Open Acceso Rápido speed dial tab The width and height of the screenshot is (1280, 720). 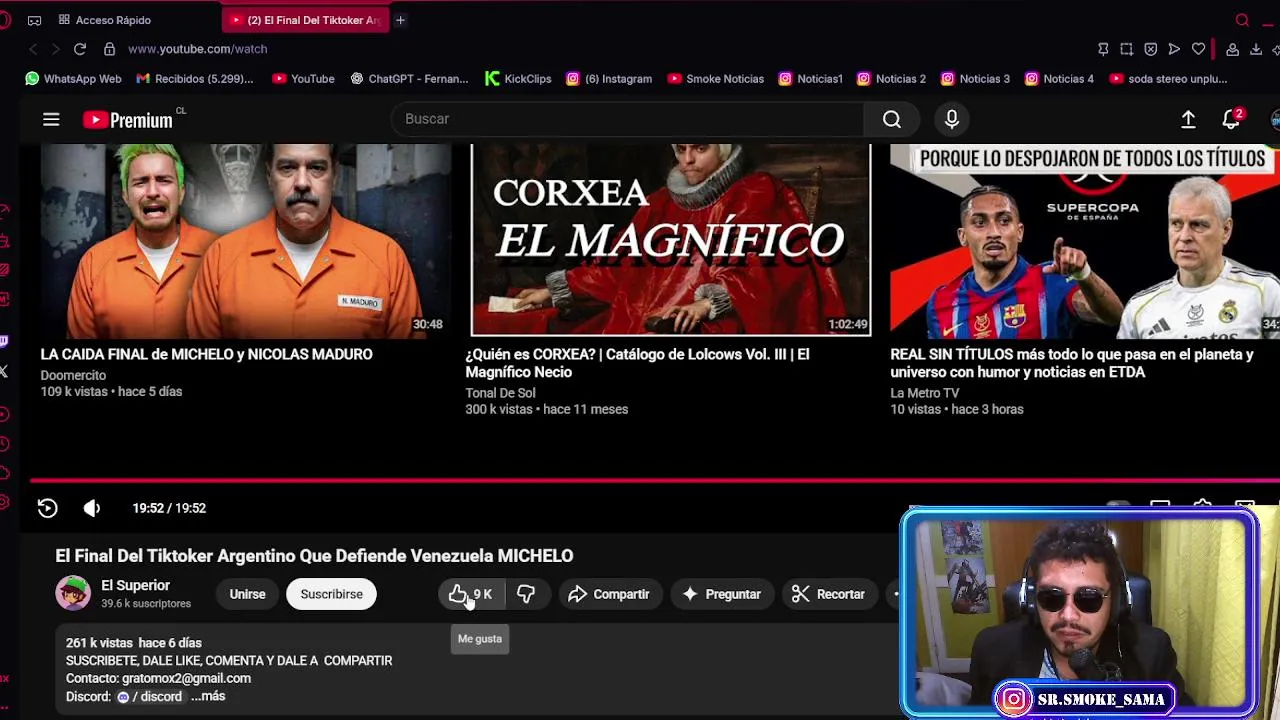click(x=105, y=20)
